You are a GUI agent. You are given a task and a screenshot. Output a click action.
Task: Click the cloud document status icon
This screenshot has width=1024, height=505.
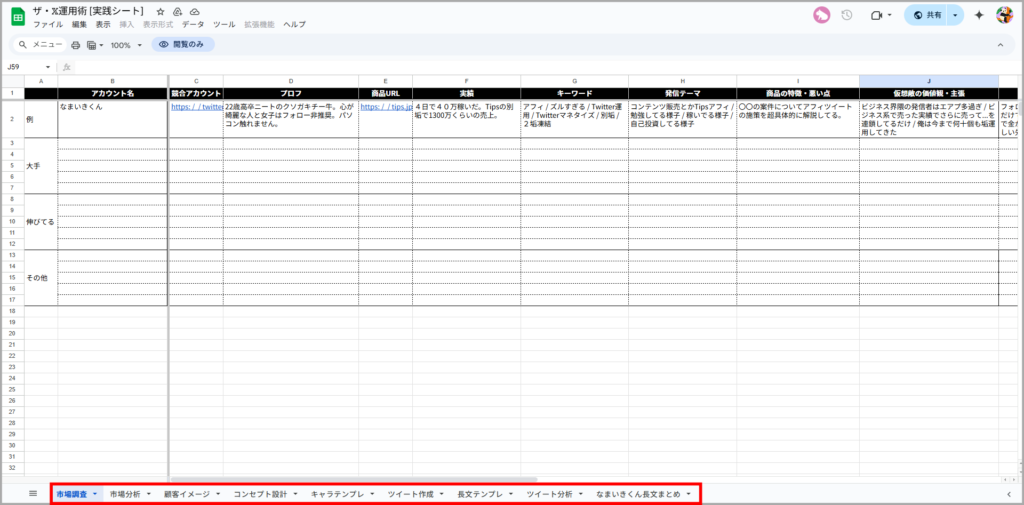(193, 11)
